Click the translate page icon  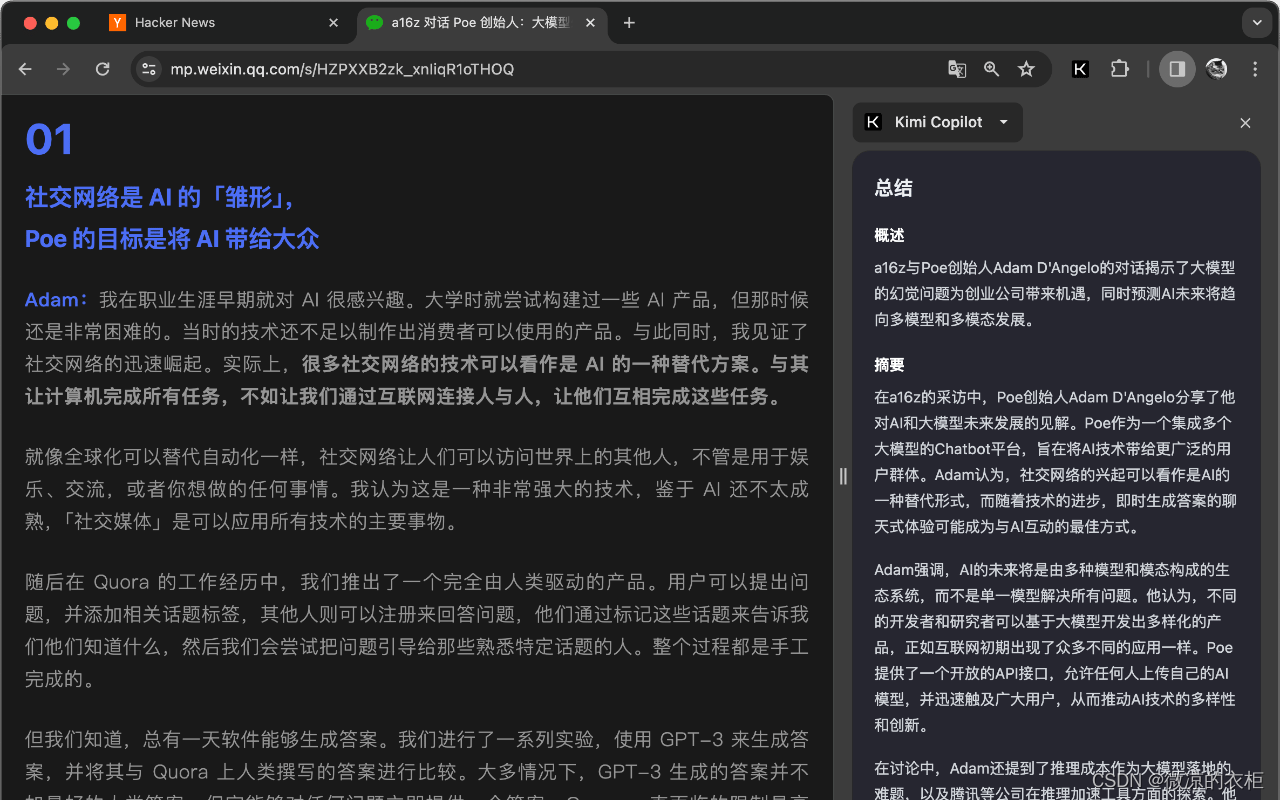pyautogui.click(x=957, y=69)
